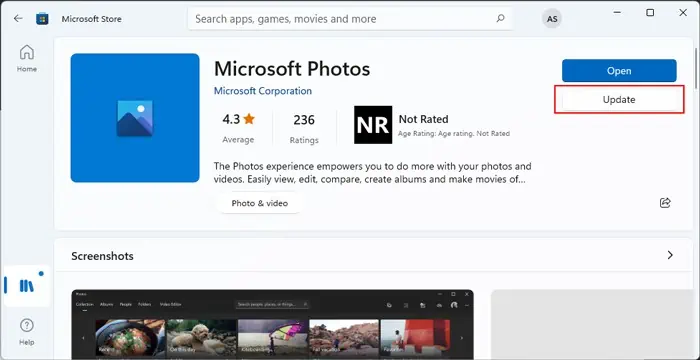Open the Microsoft Corporation publisher link
This screenshot has height=360, width=700.
pyautogui.click(x=263, y=91)
